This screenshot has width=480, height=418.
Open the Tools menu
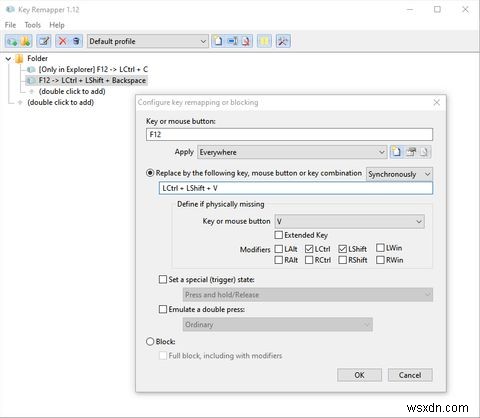pyautogui.click(x=32, y=25)
